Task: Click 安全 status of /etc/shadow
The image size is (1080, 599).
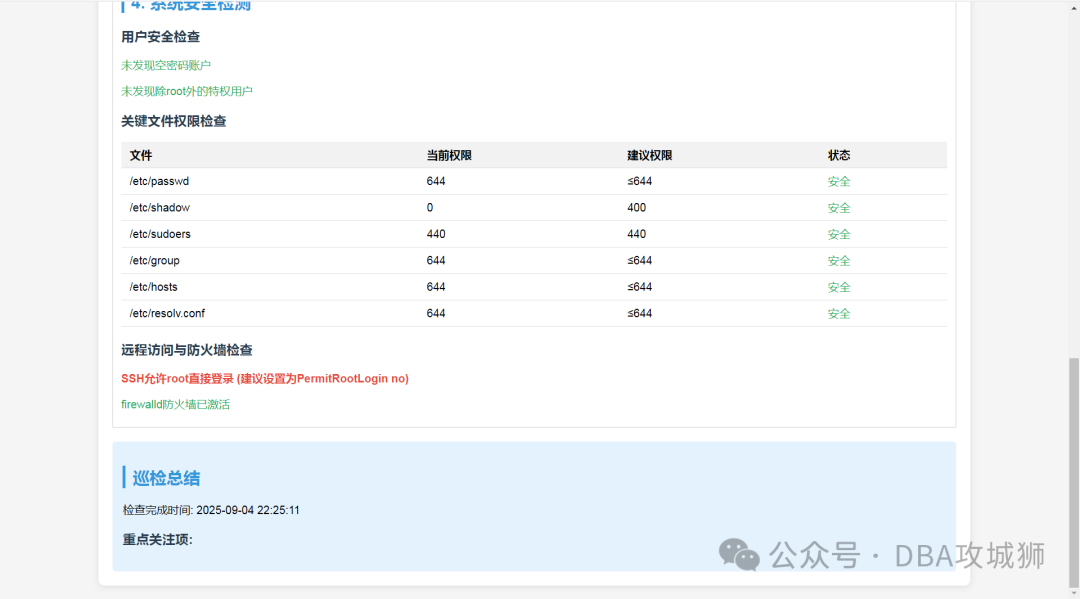Action: [839, 208]
